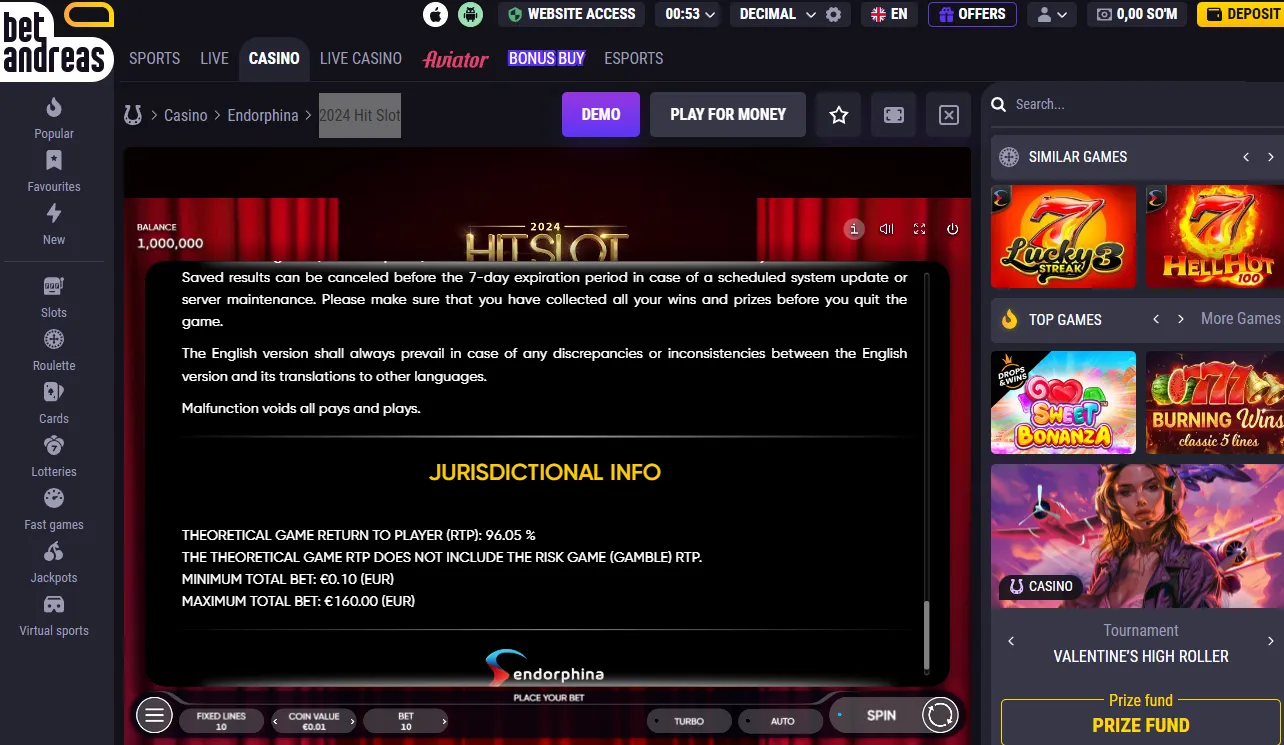
Task: Open Lotteries category in sidebar
Action: click(x=54, y=456)
